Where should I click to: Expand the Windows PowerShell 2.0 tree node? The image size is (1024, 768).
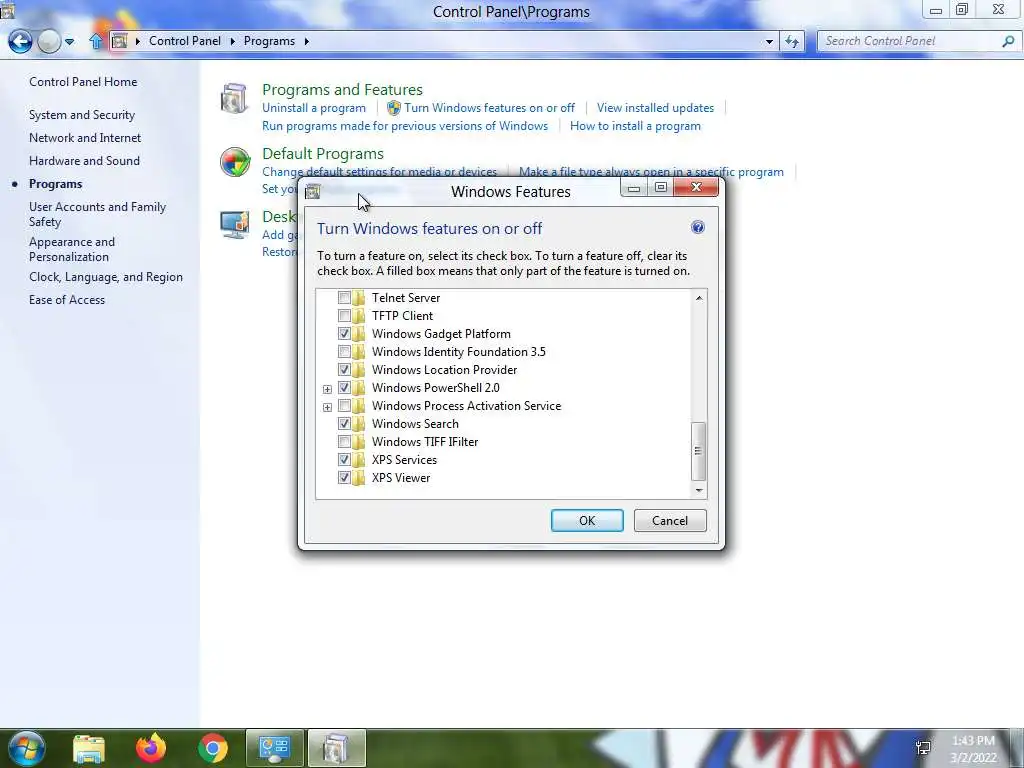point(327,389)
